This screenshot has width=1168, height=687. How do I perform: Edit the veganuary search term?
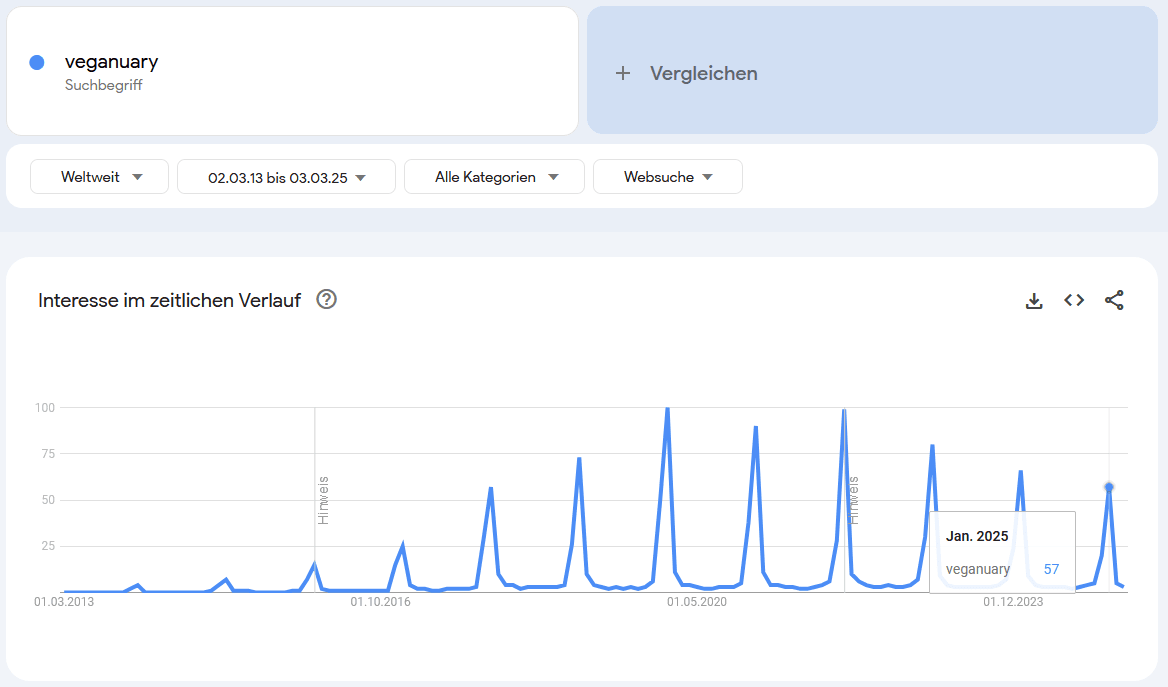(111, 62)
